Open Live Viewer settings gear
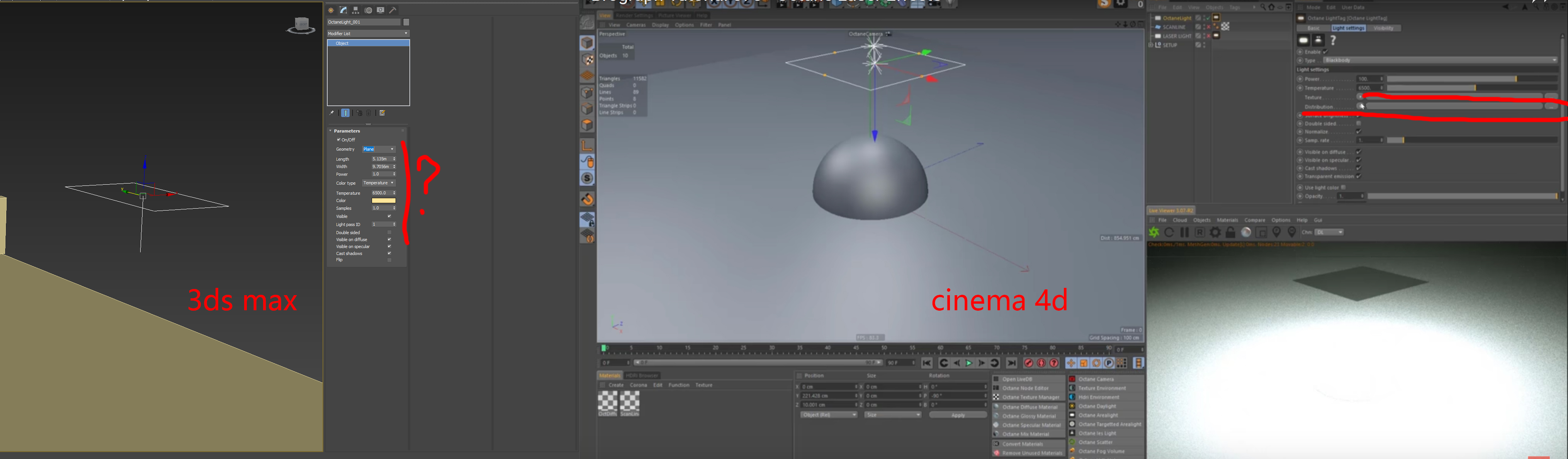Viewport: 1568px width, 459px height. (x=1215, y=232)
